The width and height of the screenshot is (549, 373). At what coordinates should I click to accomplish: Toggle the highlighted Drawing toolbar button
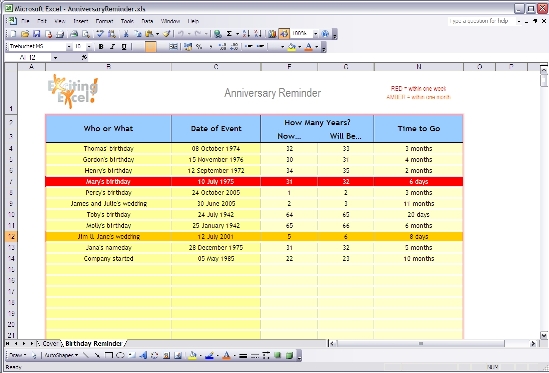[284, 34]
